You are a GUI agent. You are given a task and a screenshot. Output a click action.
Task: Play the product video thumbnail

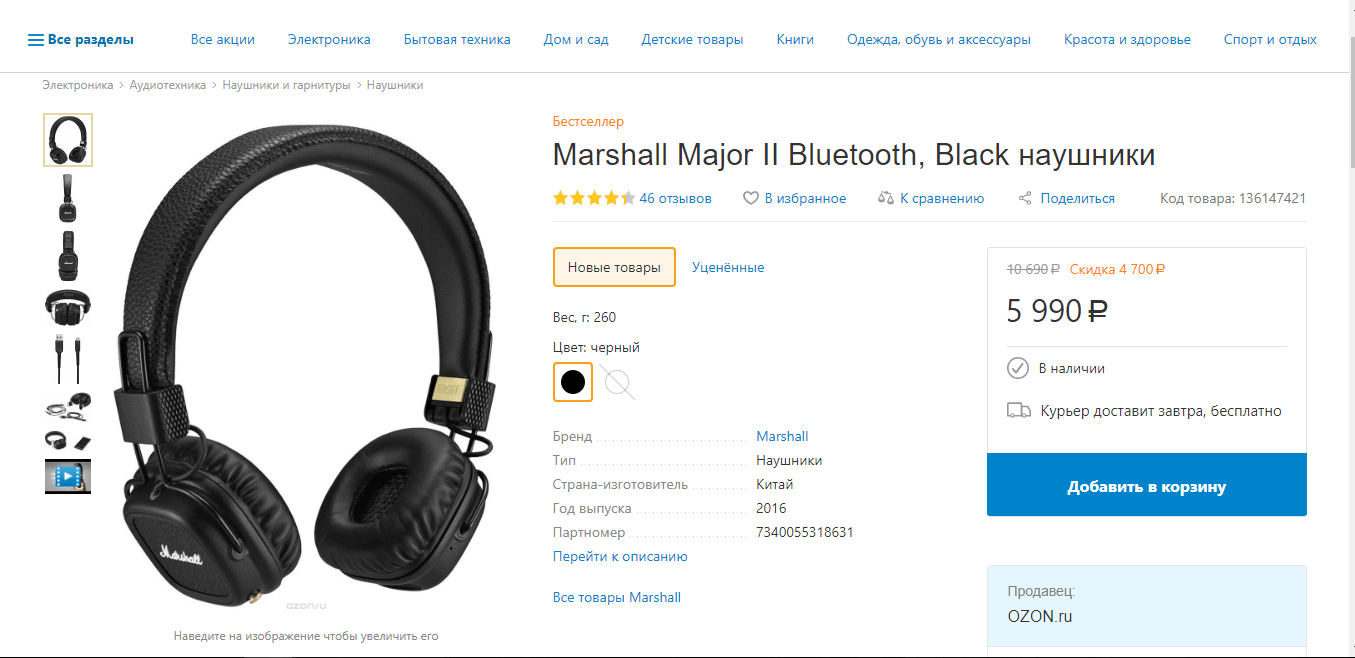coord(68,476)
